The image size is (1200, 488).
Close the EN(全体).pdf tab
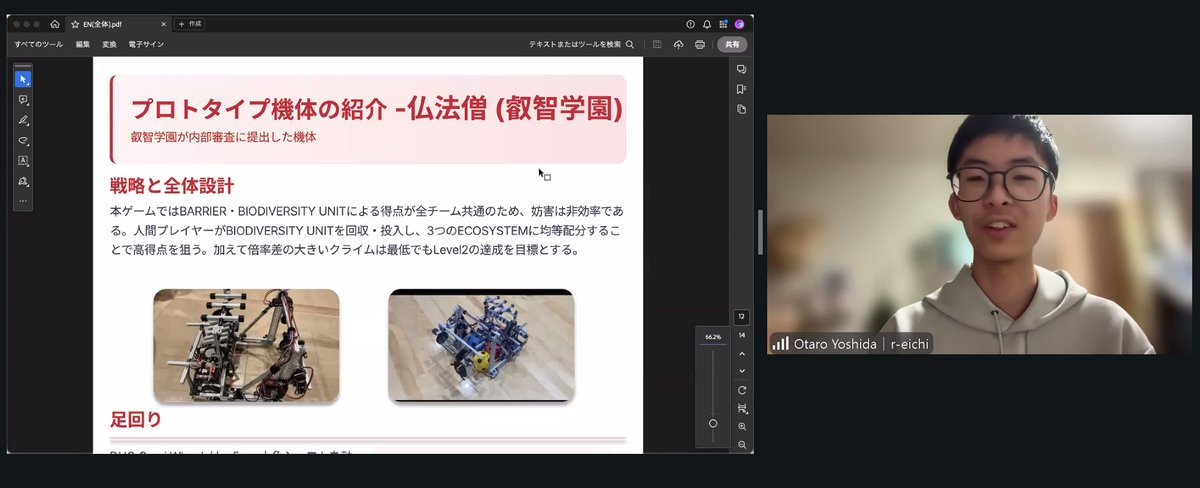click(x=164, y=24)
